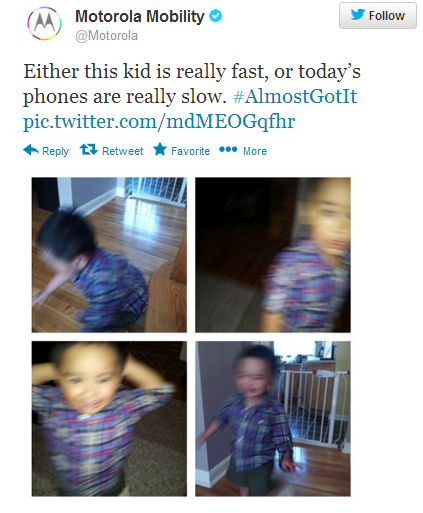Click the Retweet arrows icon
This screenshot has width=423, height=513.
tap(88, 149)
